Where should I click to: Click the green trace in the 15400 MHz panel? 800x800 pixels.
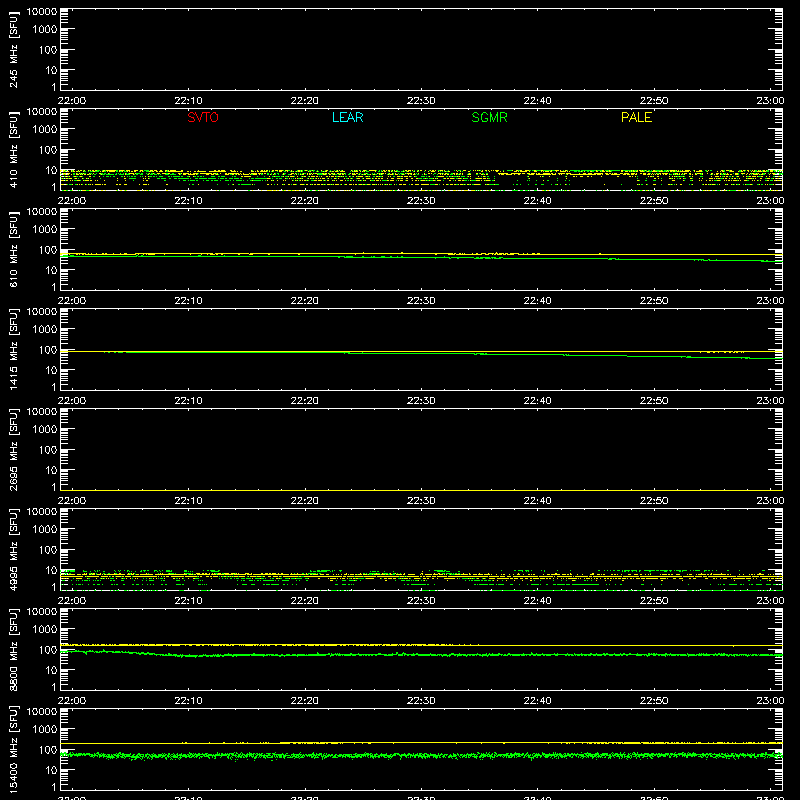point(421,755)
